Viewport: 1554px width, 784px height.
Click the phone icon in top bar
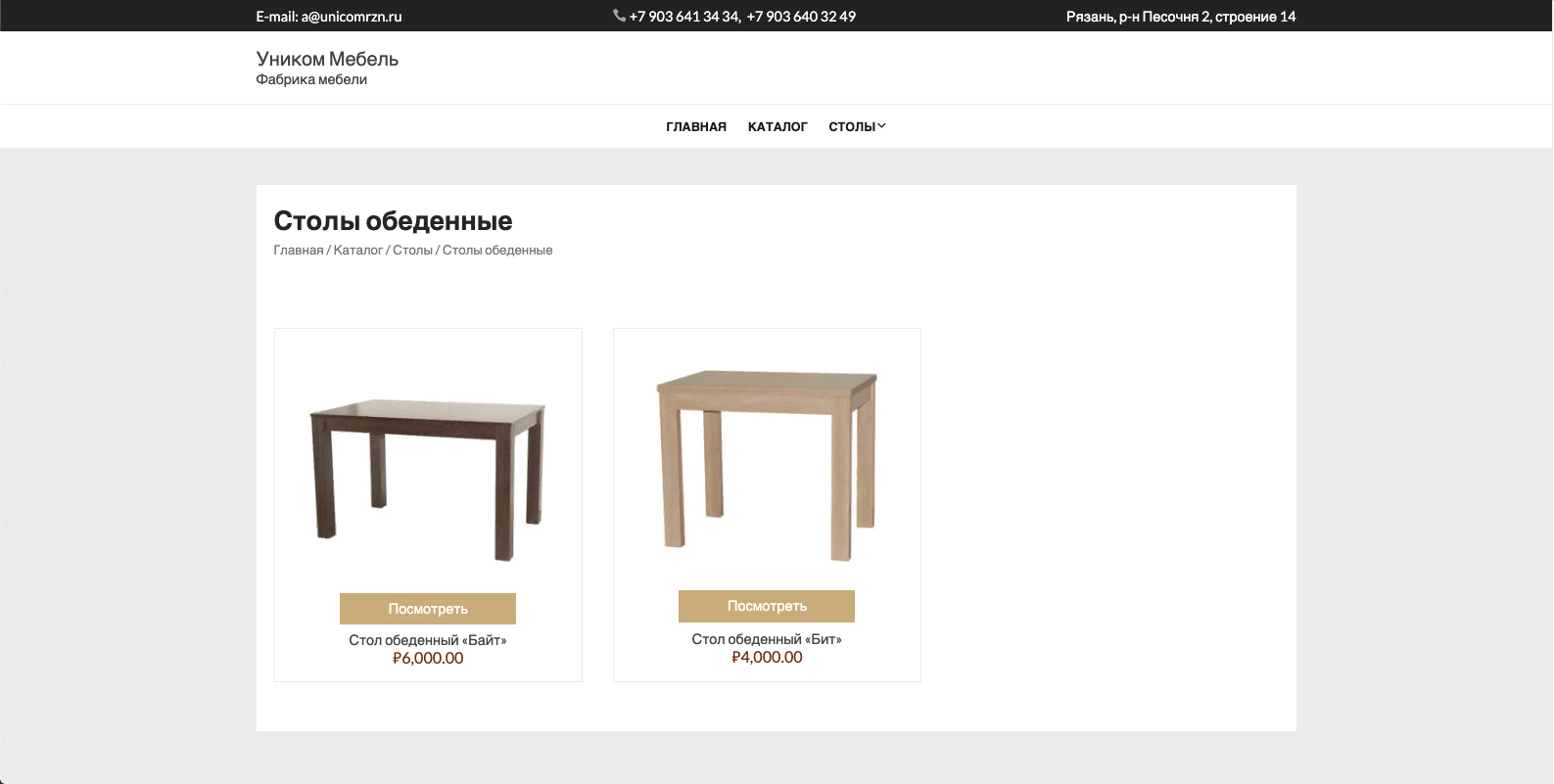619,16
